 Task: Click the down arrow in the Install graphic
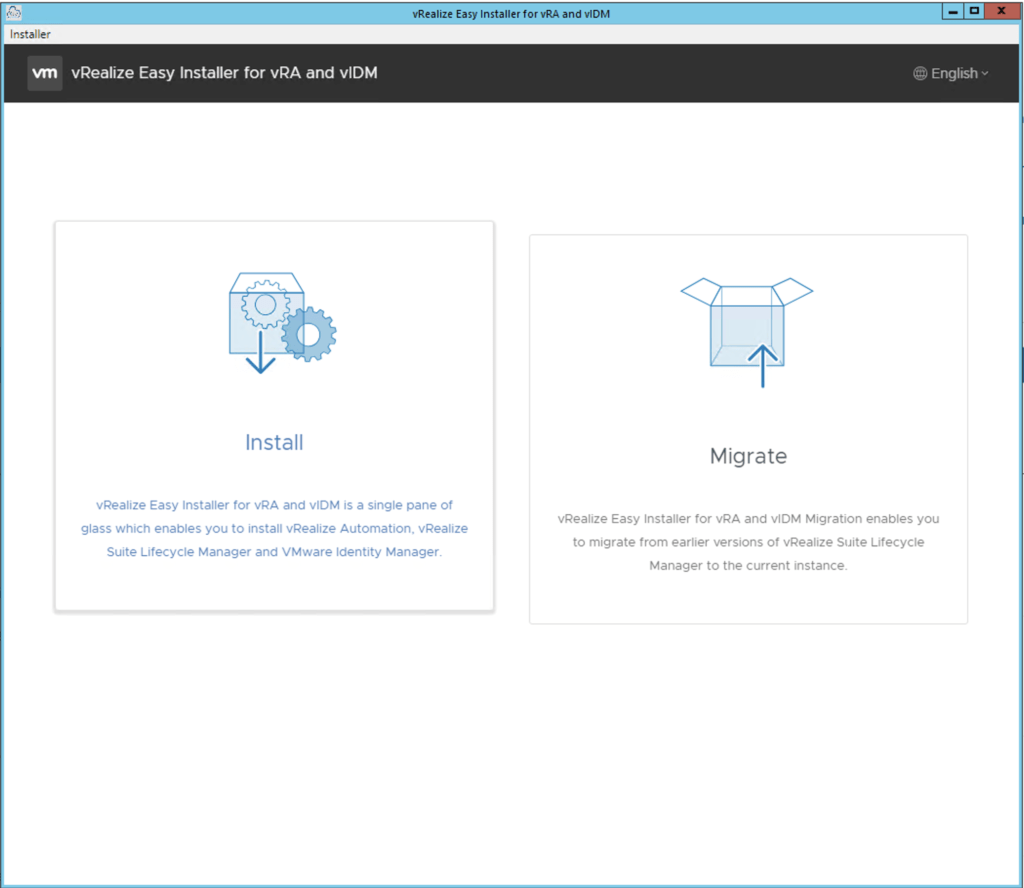(261, 357)
